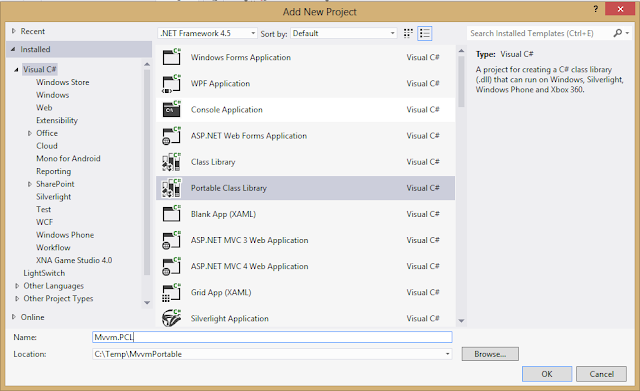
Task: Select the Cloud category
Action: [x=47, y=146]
